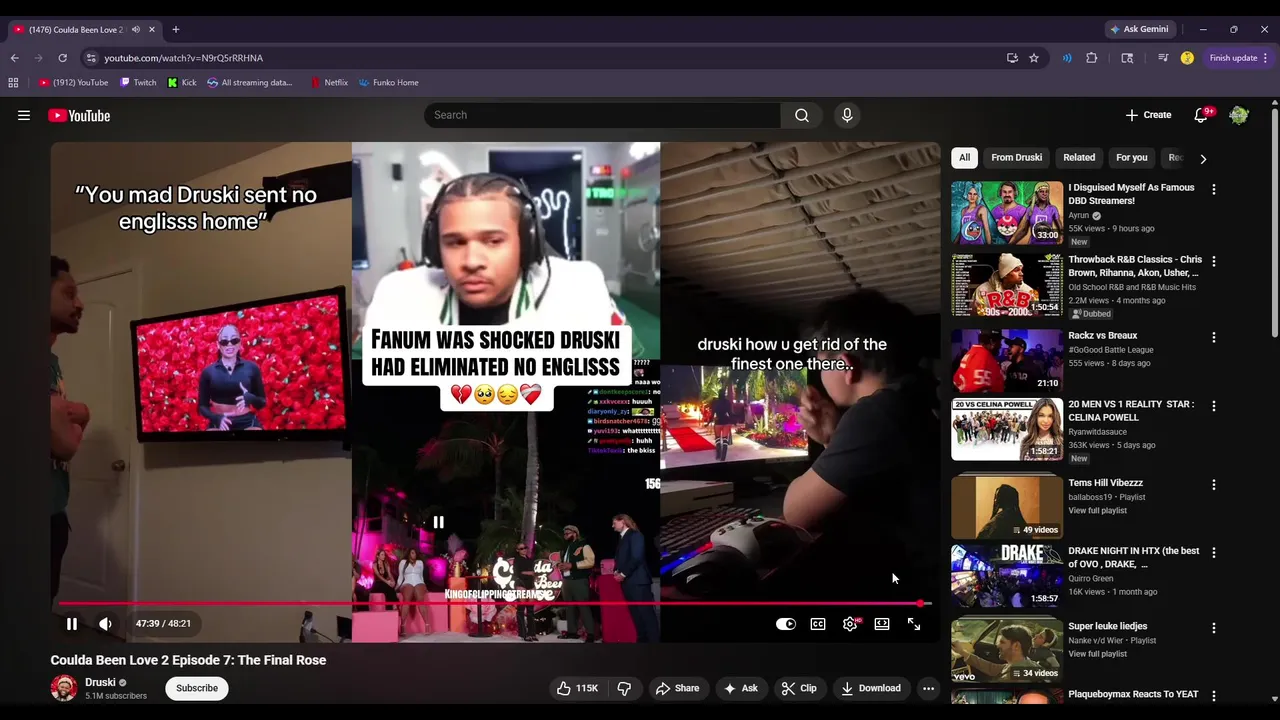
Task: Start voice search with microphone icon
Action: click(x=847, y=115)
